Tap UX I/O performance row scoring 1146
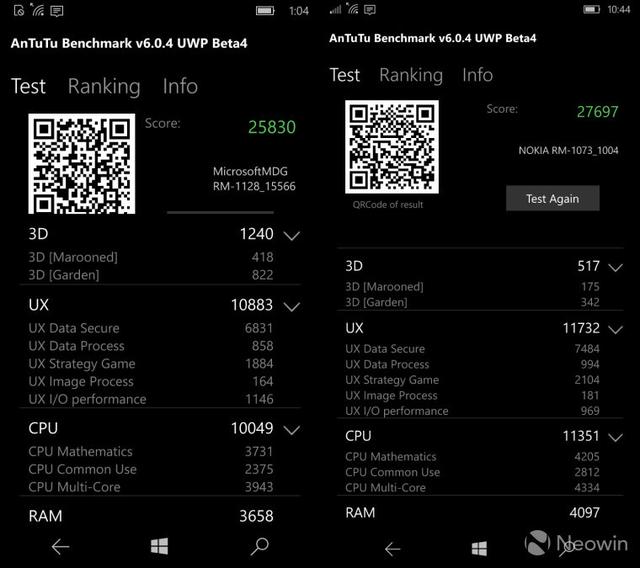 click(151, 399)
